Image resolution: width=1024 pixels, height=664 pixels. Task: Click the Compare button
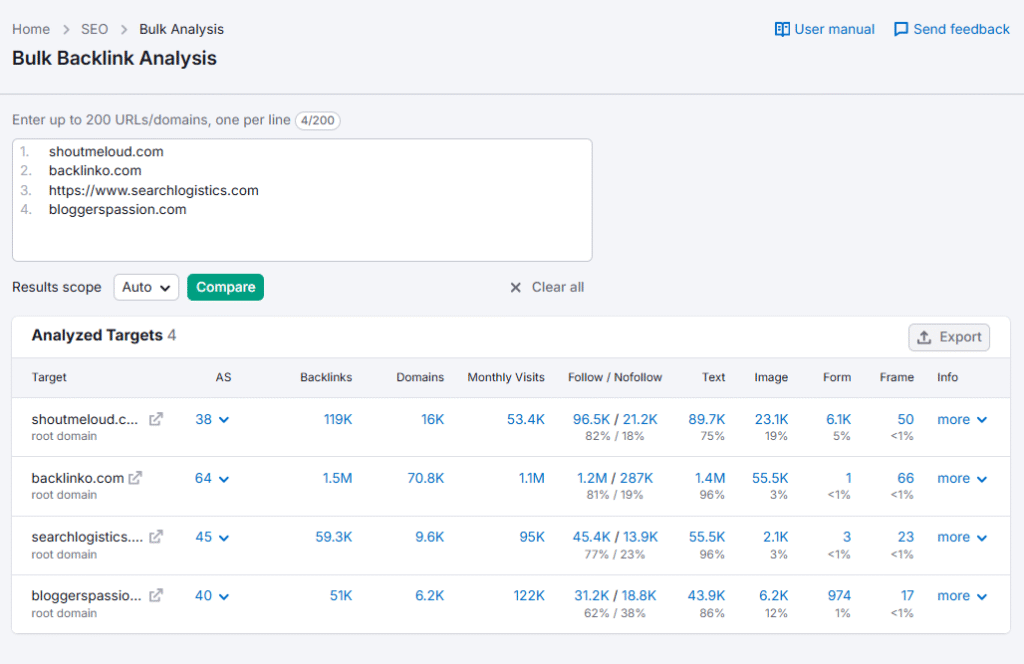tap(225, 287)
